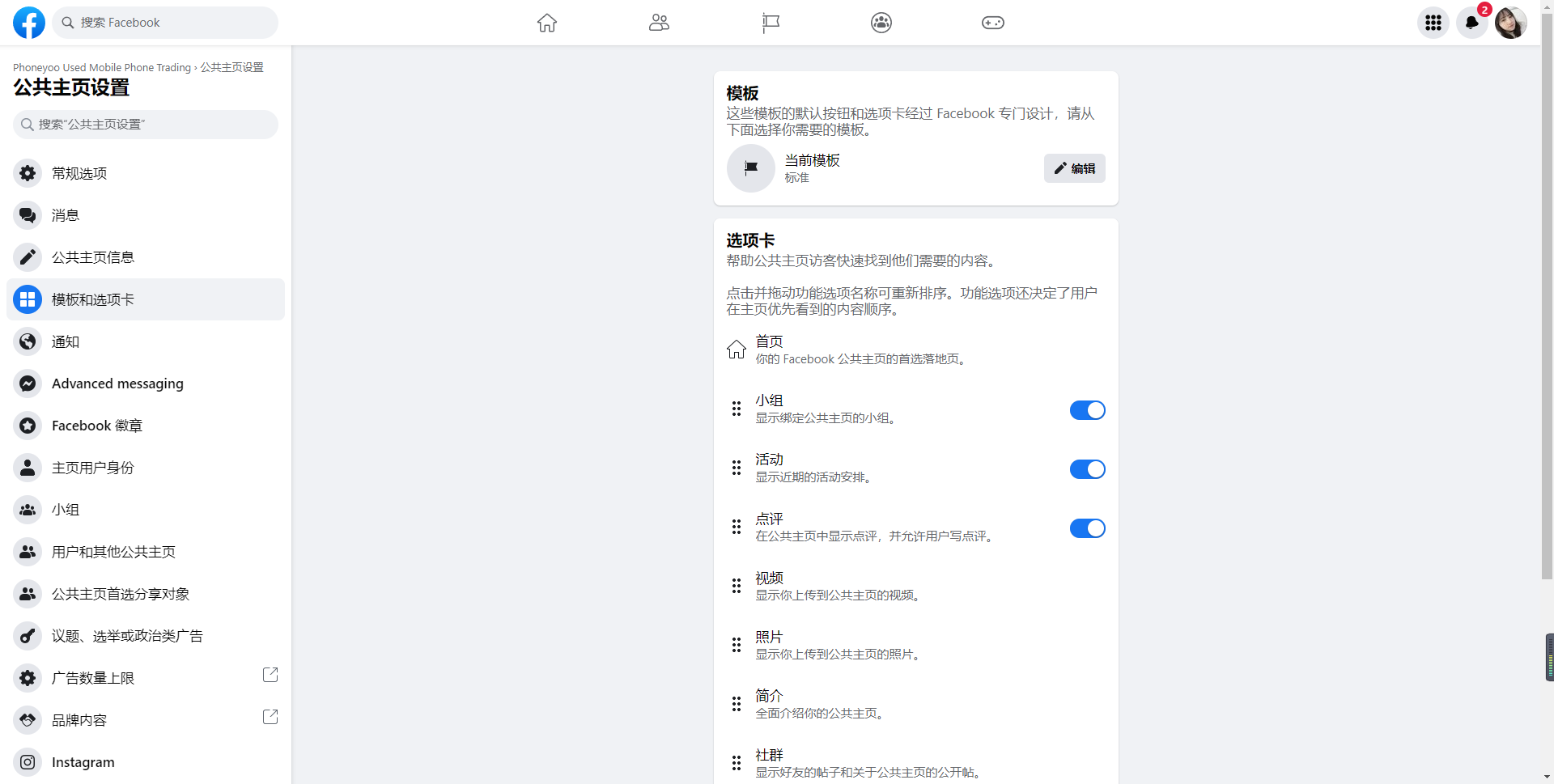
Task: Click the friends icon in the top navigation
Action: pyautogui.click(x=658, y=23)
